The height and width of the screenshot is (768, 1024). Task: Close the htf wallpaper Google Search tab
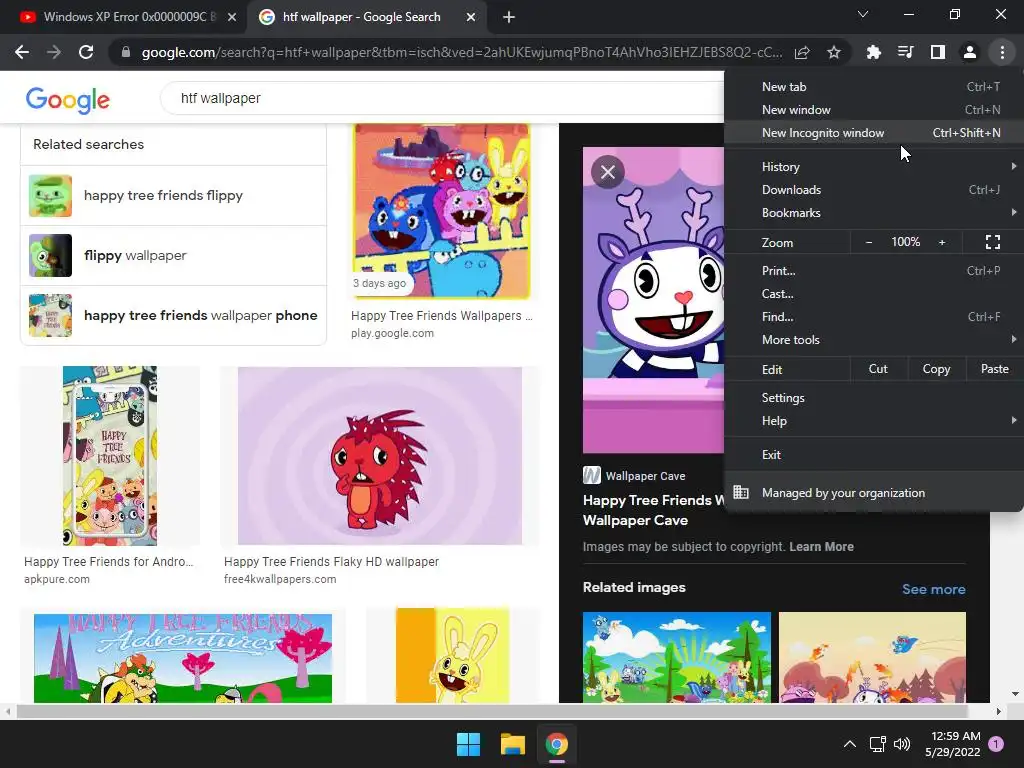click(470, 17)
